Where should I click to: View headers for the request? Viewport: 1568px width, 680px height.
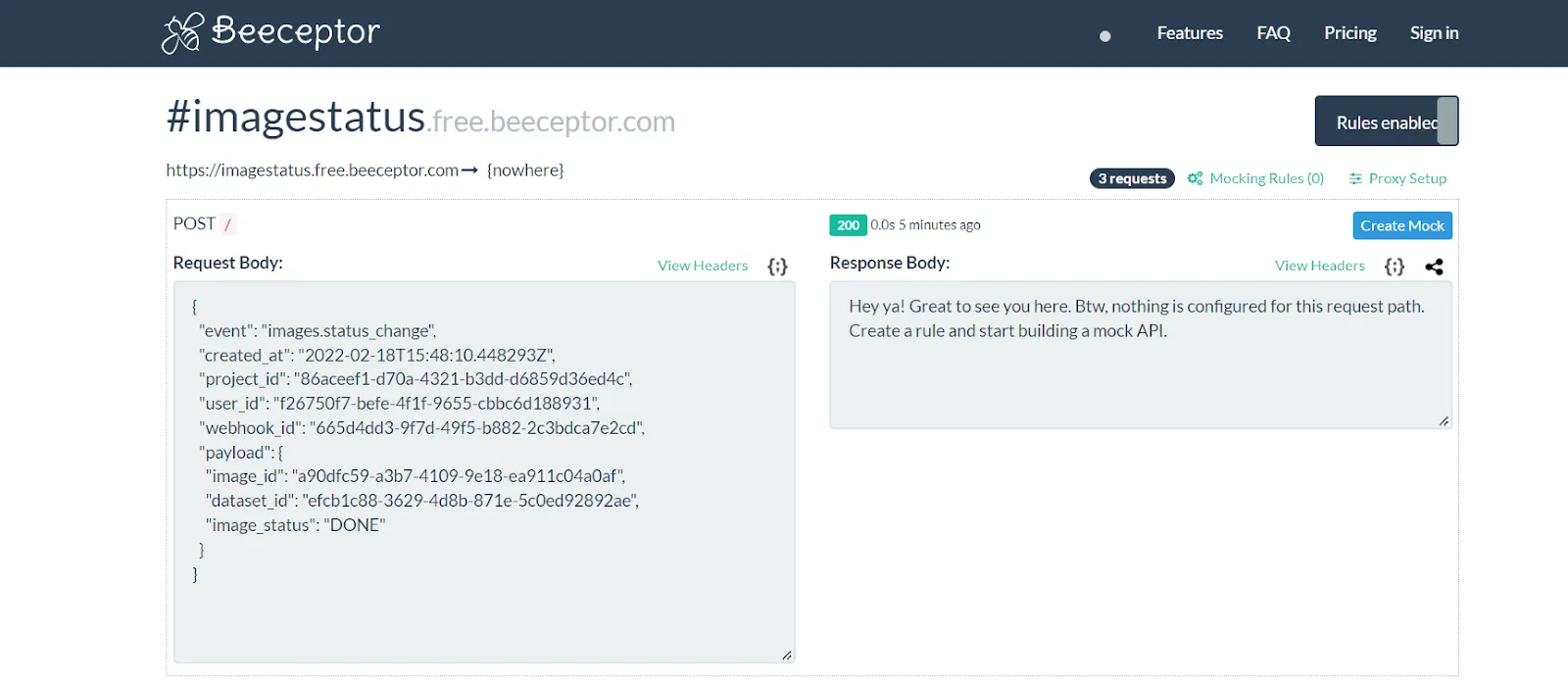703,266
